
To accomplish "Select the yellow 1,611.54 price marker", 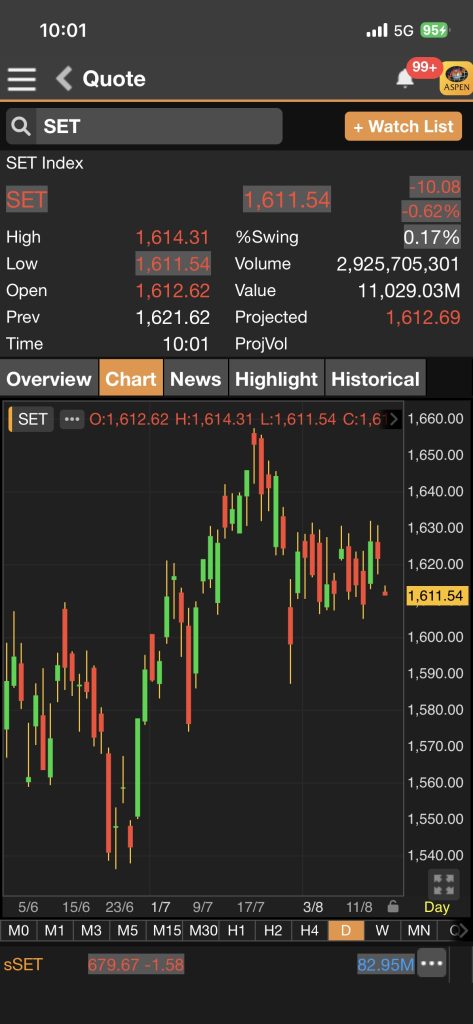I will click(437, 596).
